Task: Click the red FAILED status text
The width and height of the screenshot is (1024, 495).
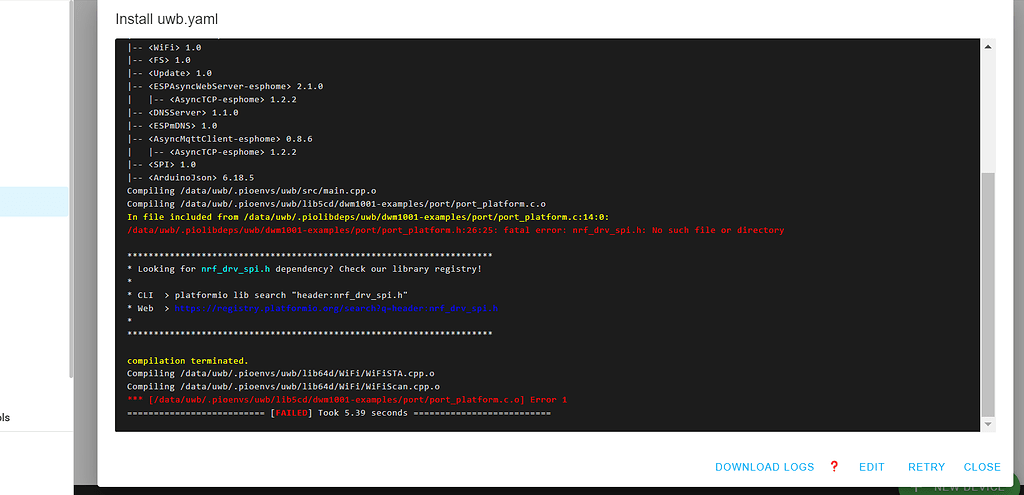Action: point(291,413)
